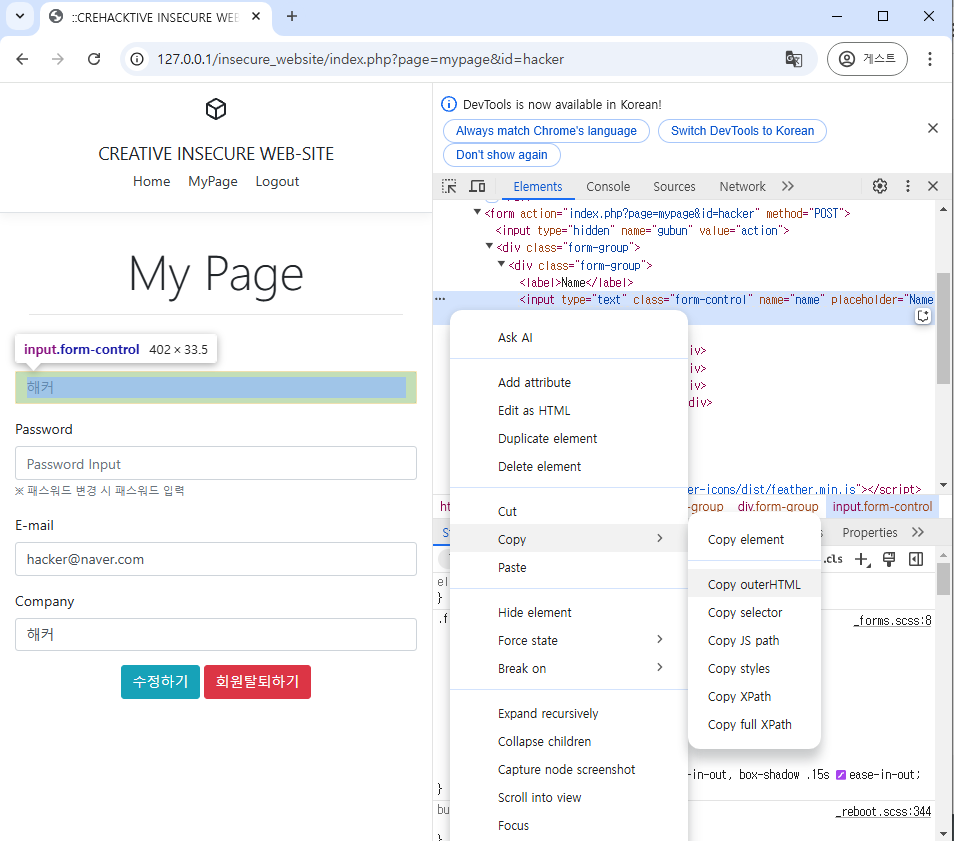
Task: Choose Copy JS path
Action: 754,641
